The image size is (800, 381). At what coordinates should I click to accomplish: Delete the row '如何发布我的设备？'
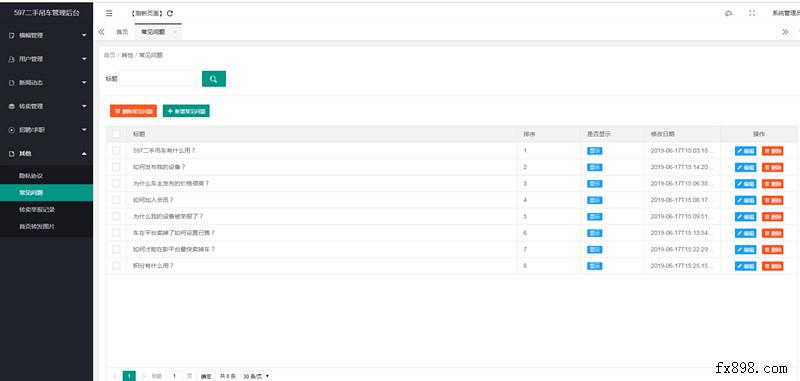click(772, 167)
